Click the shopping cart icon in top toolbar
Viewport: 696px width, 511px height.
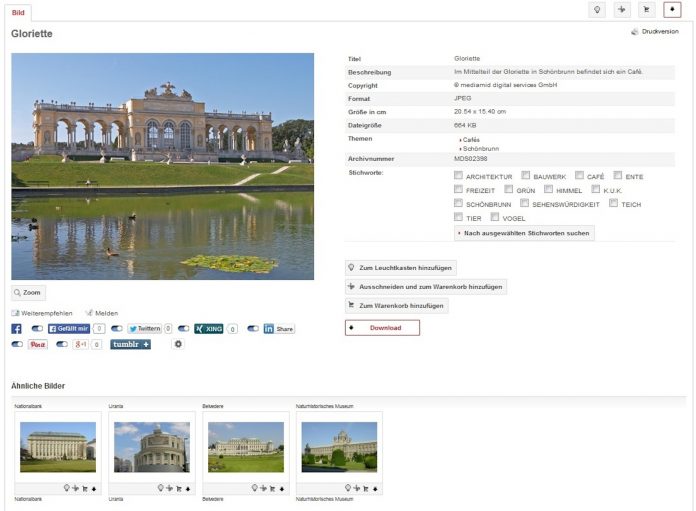647,10
